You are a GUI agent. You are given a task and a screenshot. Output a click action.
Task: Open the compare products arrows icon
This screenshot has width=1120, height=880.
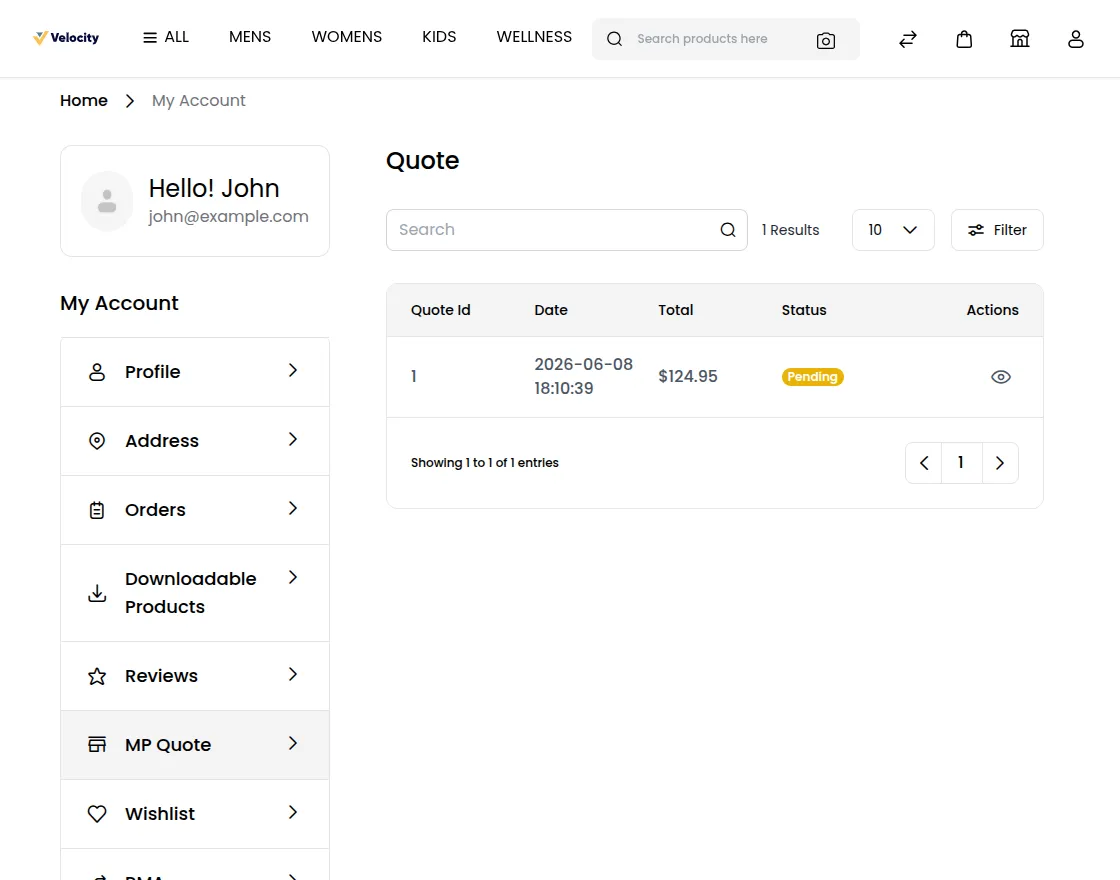[908, 39]
